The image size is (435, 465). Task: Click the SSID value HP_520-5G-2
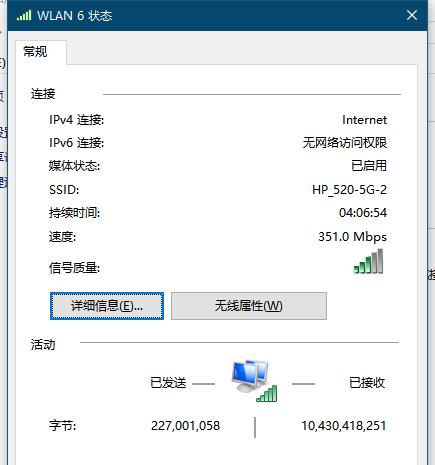tap(349, 190)
